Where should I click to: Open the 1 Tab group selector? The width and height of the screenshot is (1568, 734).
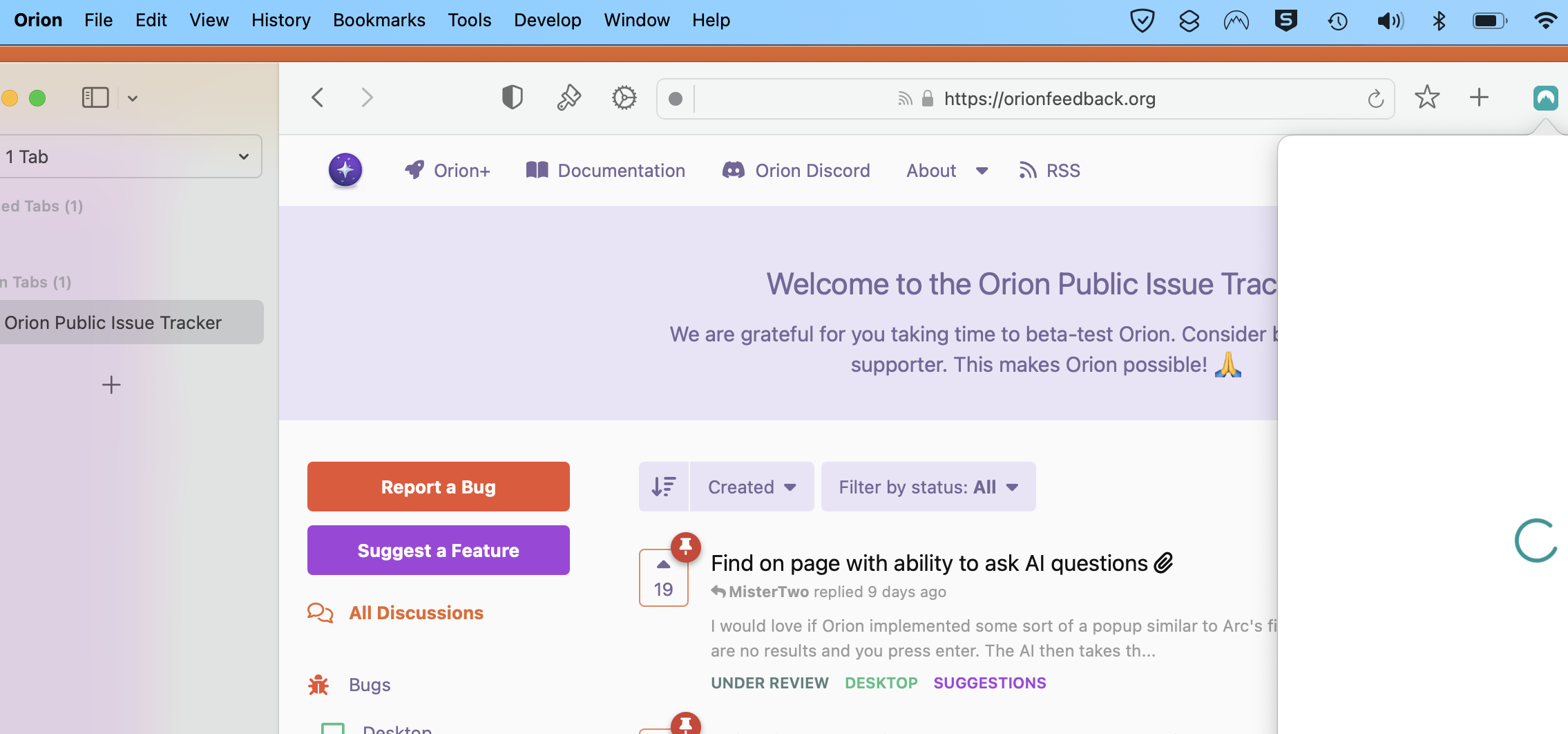[x=128, y=157]
